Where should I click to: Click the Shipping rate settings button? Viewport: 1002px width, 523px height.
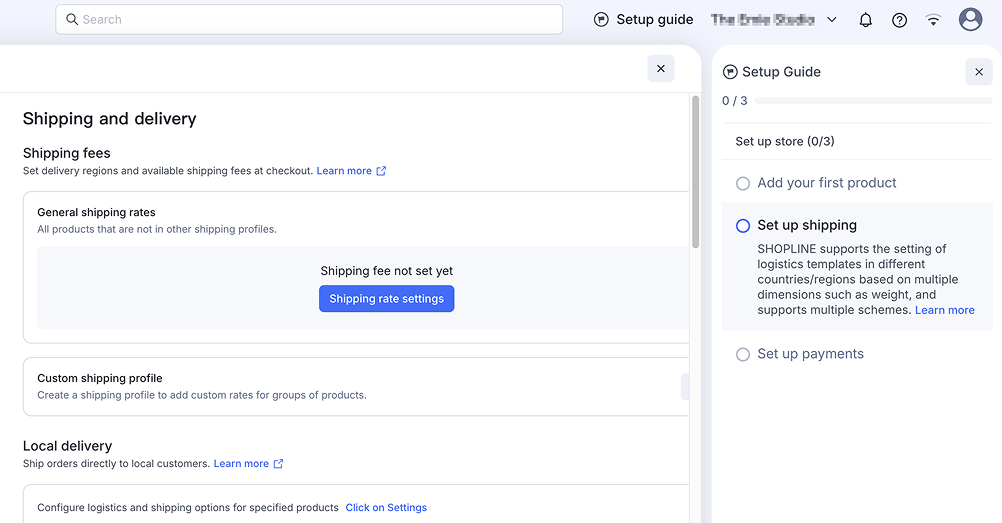386,299
